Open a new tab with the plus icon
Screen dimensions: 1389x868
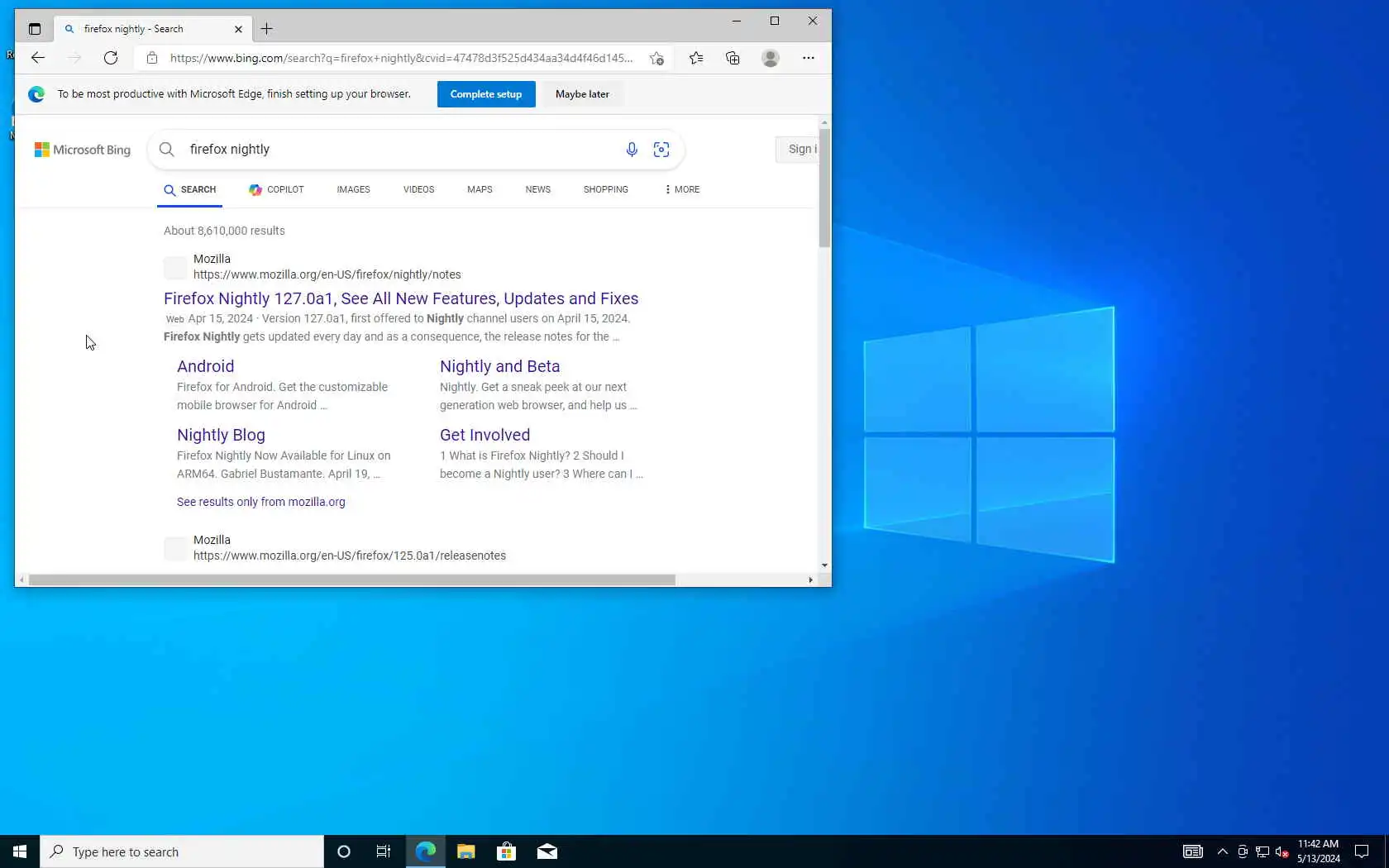click(266, 29)
